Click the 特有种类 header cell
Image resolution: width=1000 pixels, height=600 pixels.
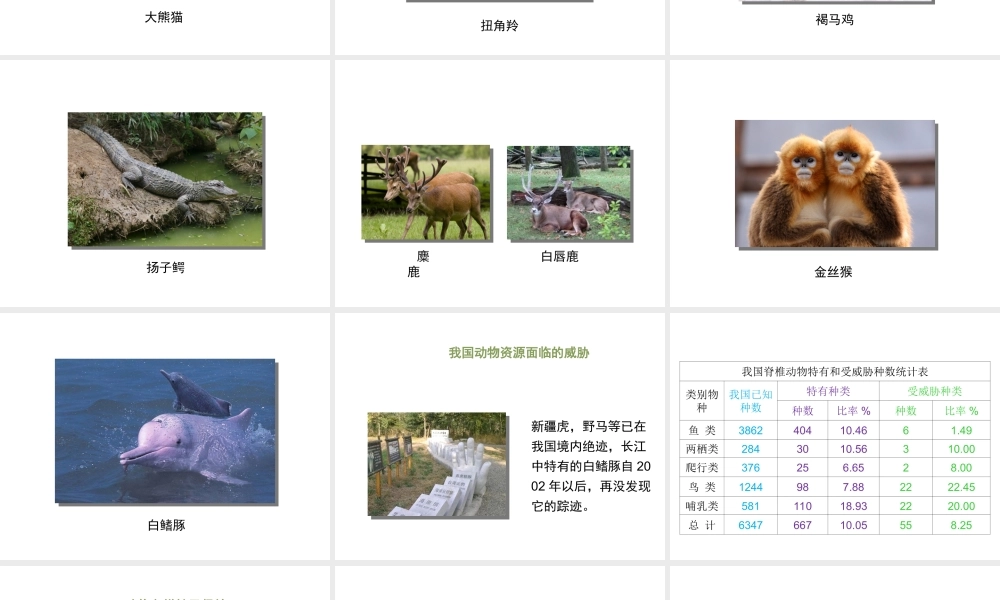[x=828, y=391]
